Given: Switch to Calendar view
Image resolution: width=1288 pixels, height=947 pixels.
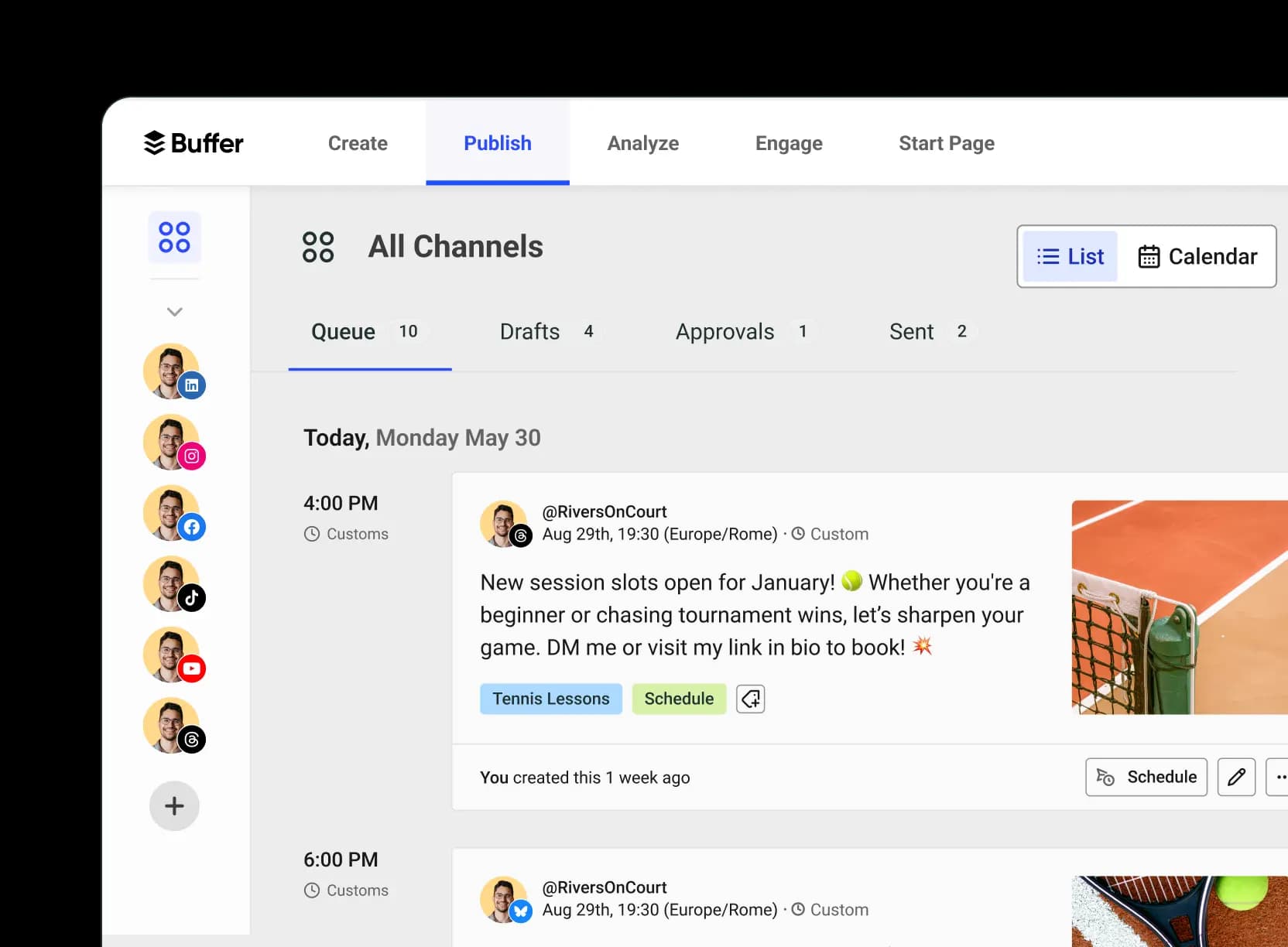Looking at the screenshot, I should 1198,256.
